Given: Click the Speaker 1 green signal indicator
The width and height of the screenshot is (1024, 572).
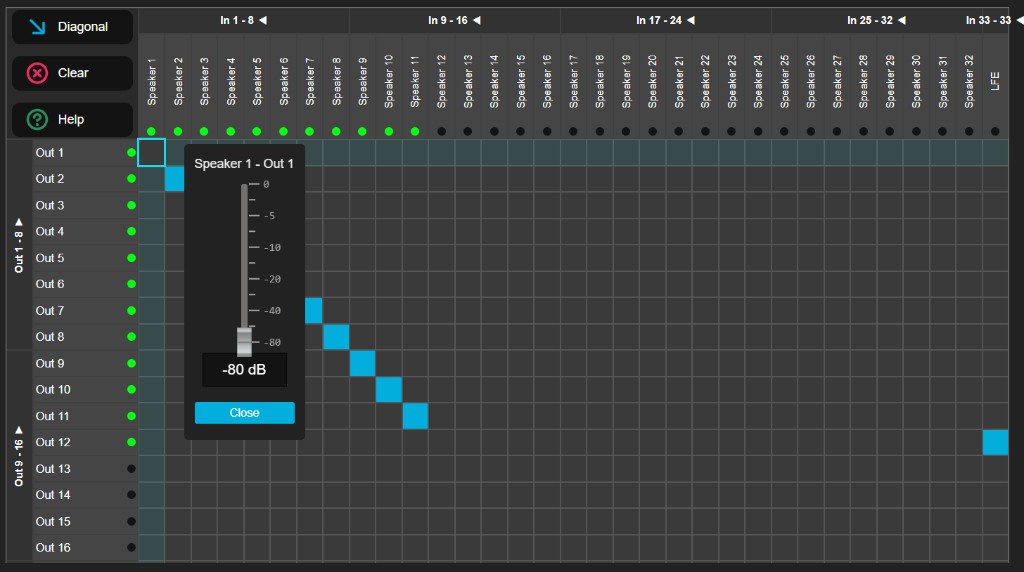Looking at the screenshot, I should pyautogui.click(x=152, y=131).
